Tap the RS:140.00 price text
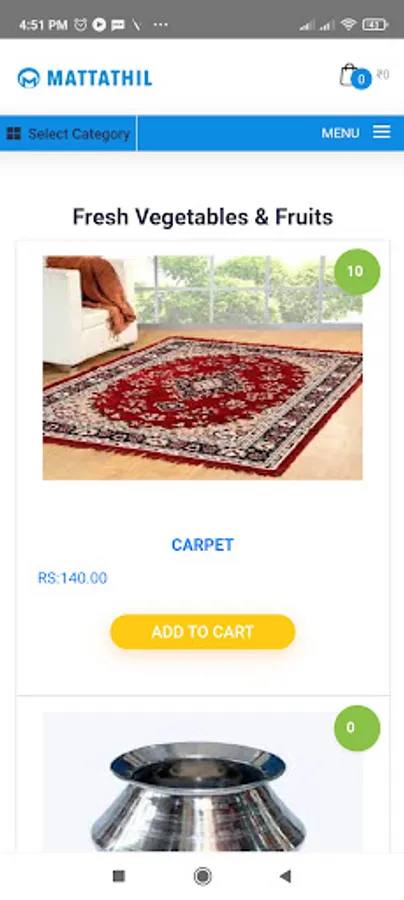Image resolution: width=404 pixels, height=900 pixels. [x=72, y=578]
